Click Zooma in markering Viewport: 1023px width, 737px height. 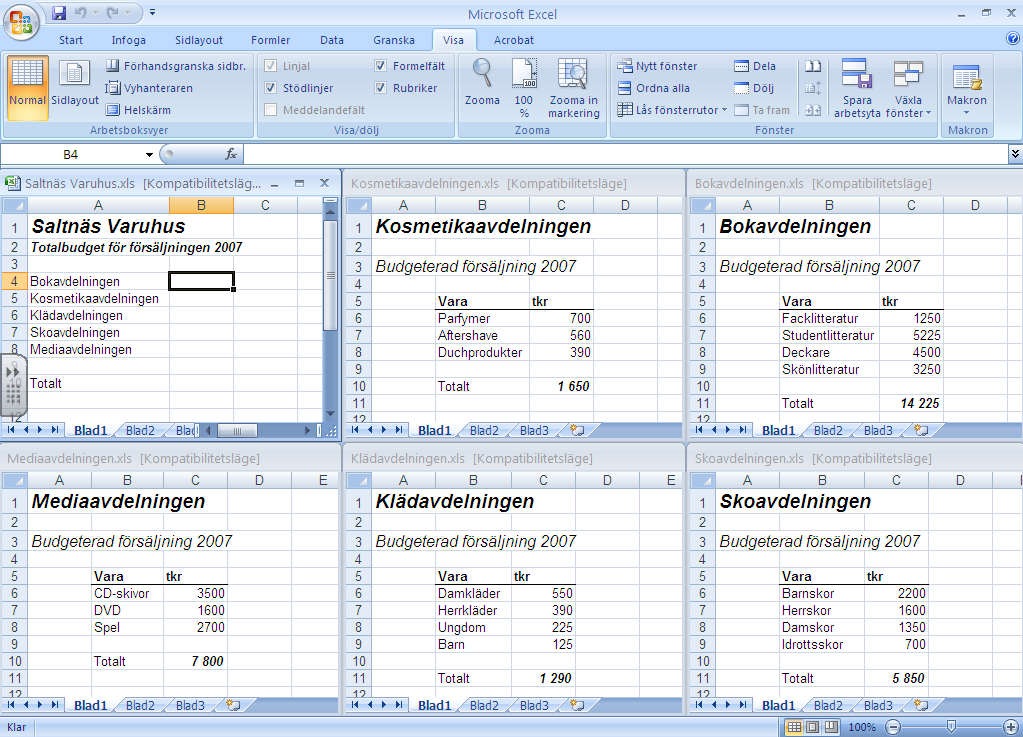(573, 88)
